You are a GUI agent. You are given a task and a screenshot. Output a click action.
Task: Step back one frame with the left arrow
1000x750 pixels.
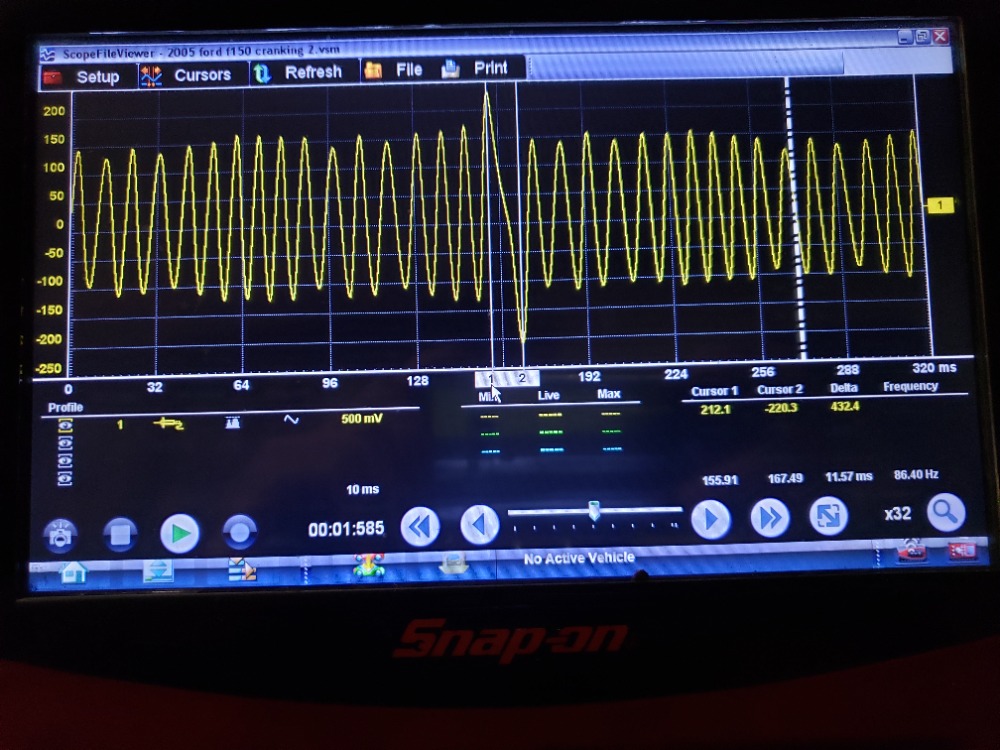pyautogui.click(x=479, y=524)
